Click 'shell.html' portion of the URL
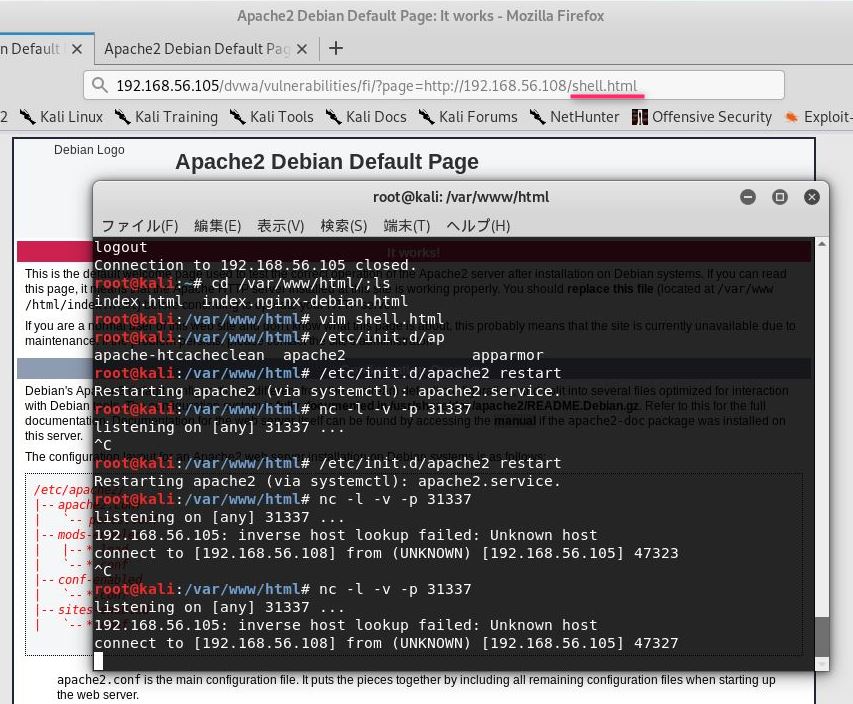This screenshot has height=704, width=853. (x=604, y=86)
